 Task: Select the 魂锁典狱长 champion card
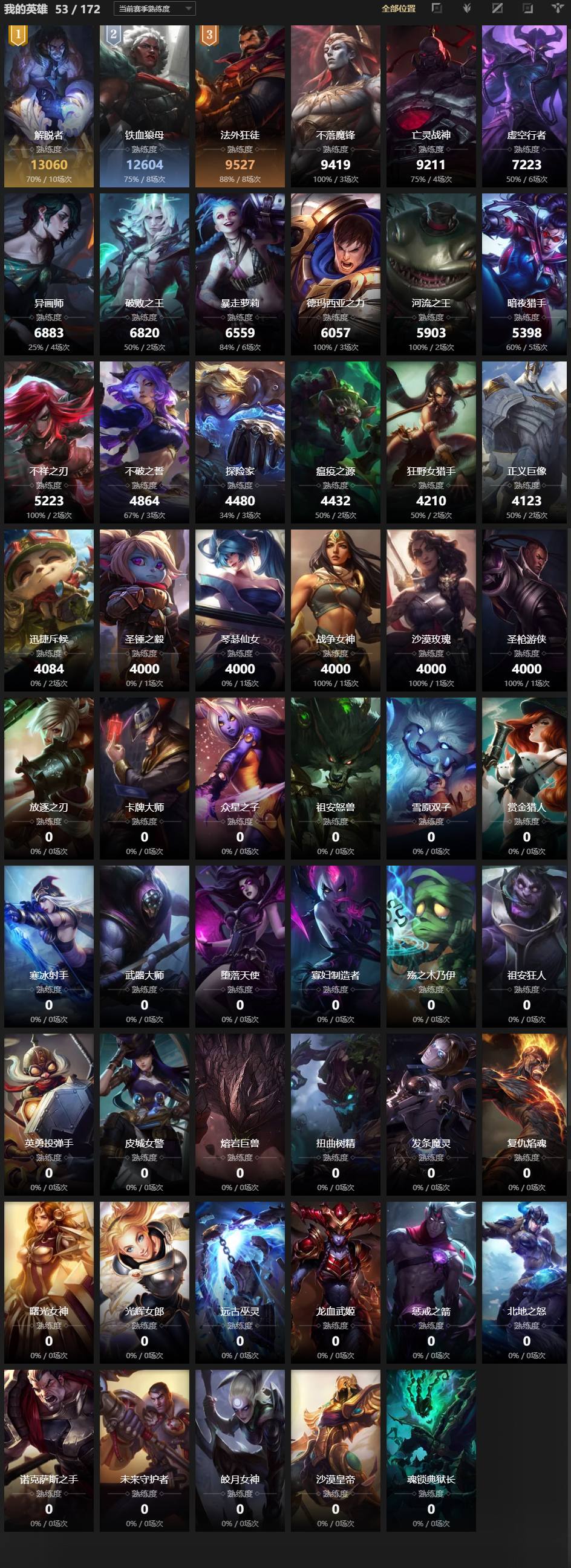pyautogui.click(x=431, y=1450)
